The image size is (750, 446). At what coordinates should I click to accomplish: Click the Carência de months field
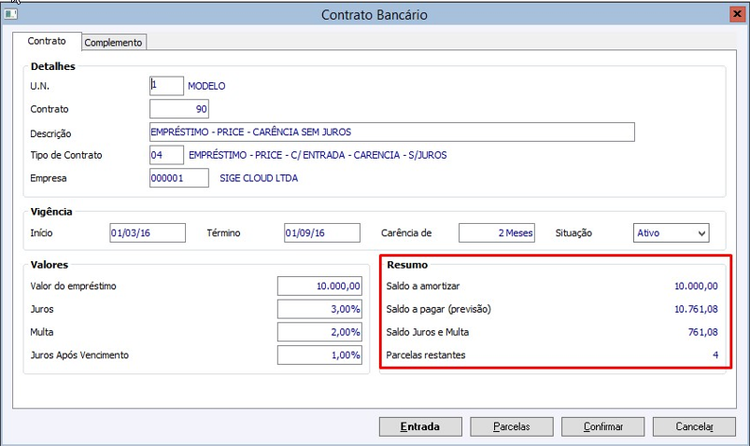pos(496,233)
